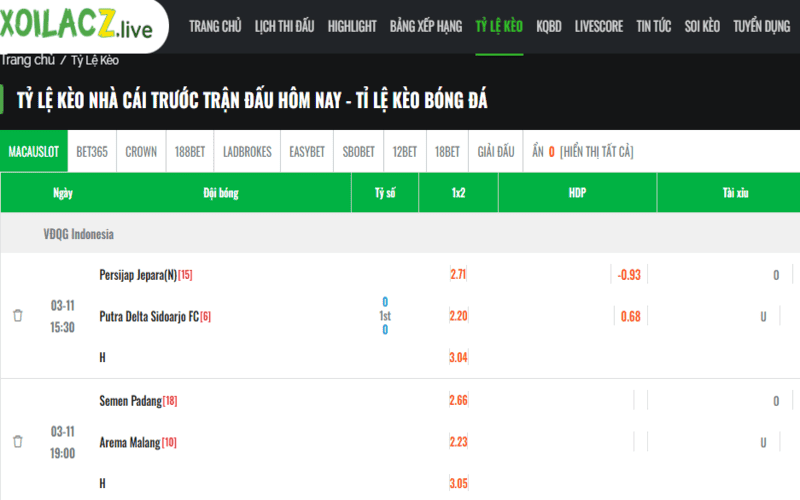Image resolution: width=800 pixels, height=500 pixels.
Task: Switch to the CROWN bookmaker tab
Action: [x=141, y=152]
